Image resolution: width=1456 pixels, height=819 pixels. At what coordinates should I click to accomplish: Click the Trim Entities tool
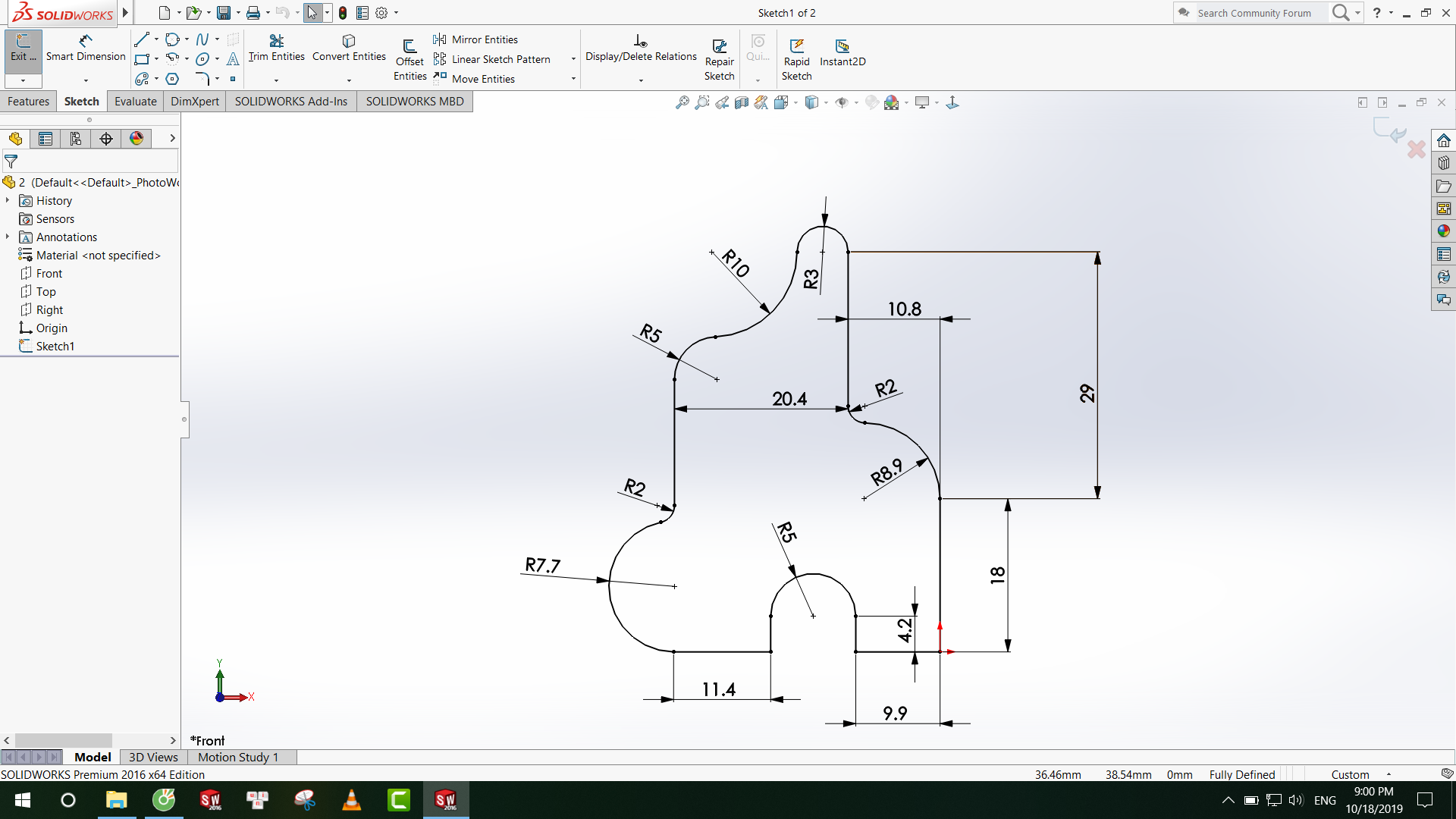[x=277, y=48]
